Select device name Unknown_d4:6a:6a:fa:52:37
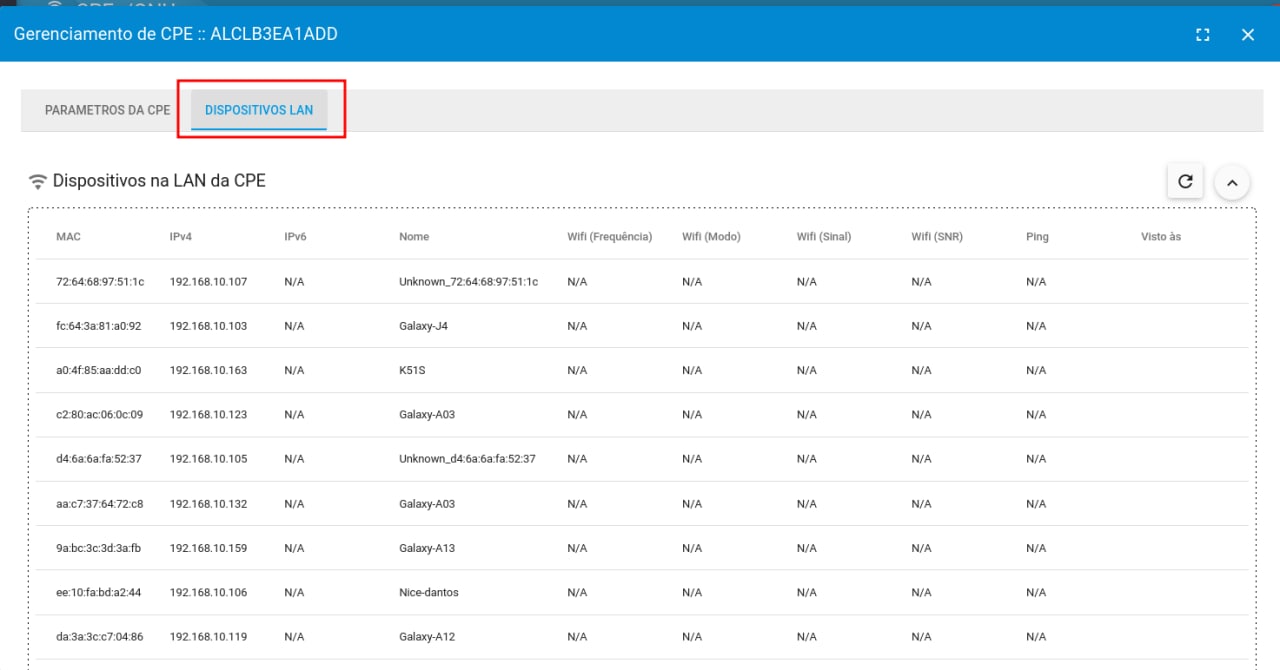Viewport: 1280px width, 670px height. click(x=467, y=459)
